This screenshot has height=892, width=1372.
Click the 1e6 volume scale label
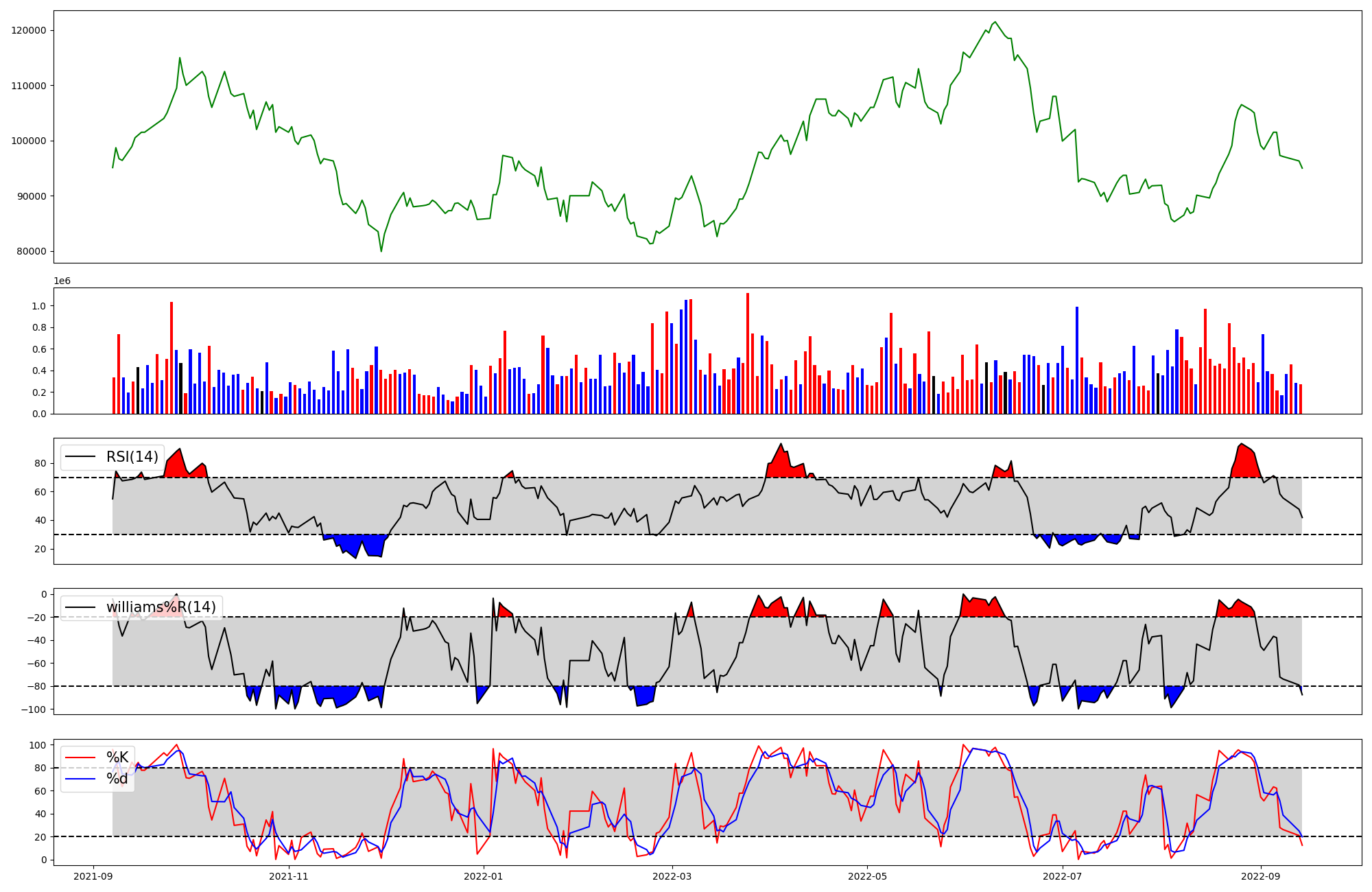(x=62, y=281)
